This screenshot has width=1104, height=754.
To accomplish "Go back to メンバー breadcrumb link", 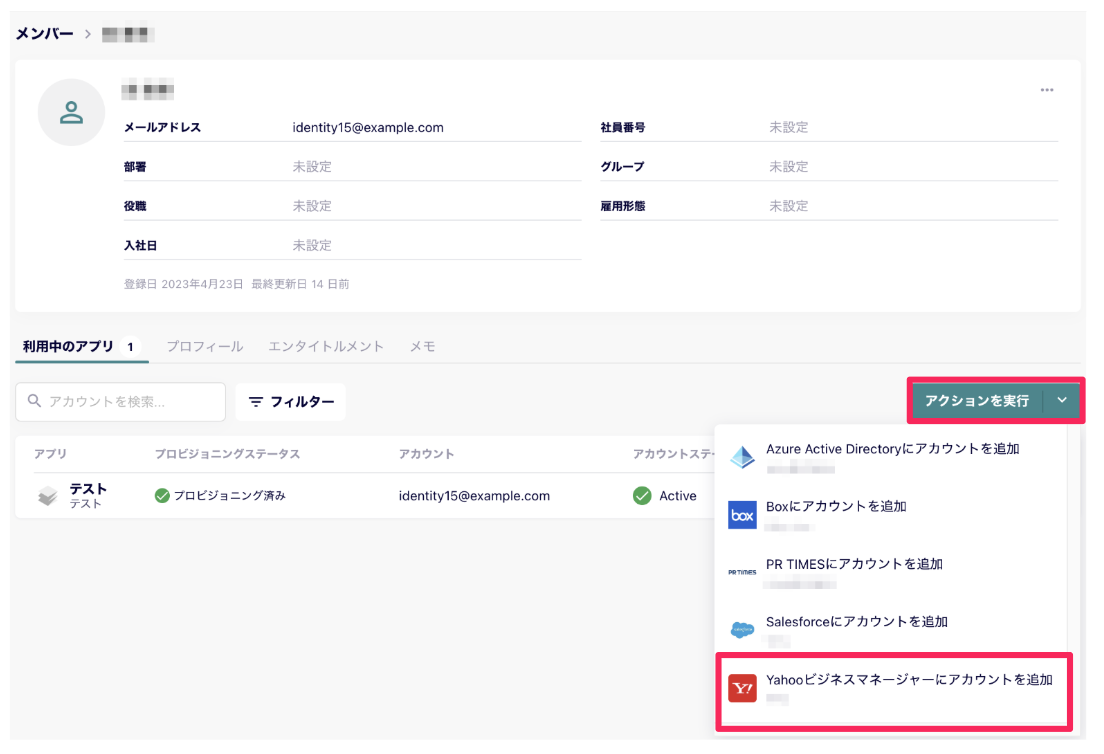I will [44, 34].
